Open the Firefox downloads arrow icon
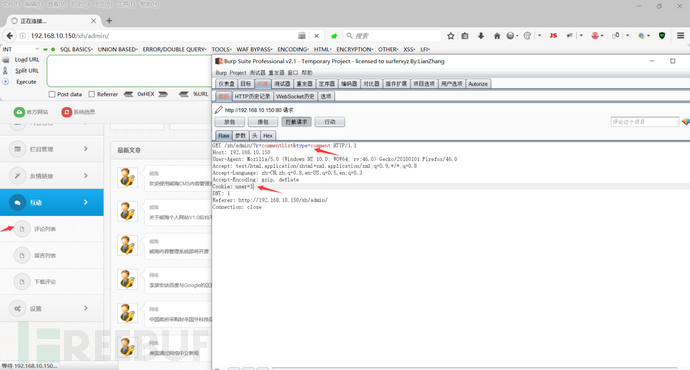 click(481, 36)
